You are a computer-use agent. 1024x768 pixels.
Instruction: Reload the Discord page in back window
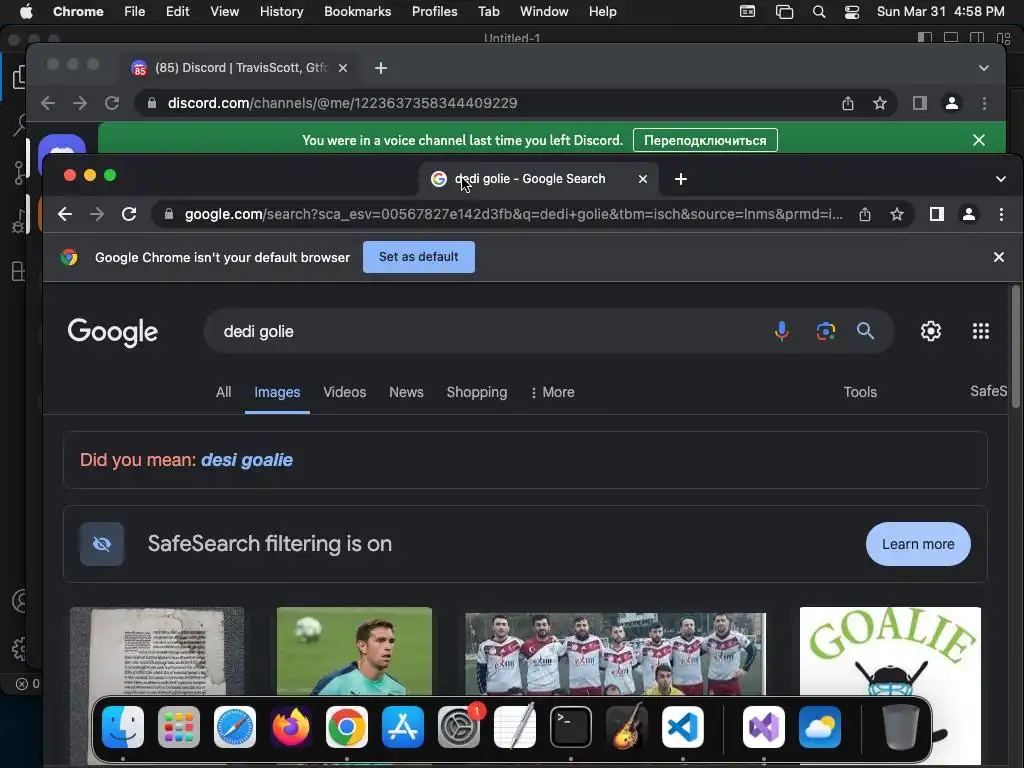pyautogui.click(x=112, y=103)
